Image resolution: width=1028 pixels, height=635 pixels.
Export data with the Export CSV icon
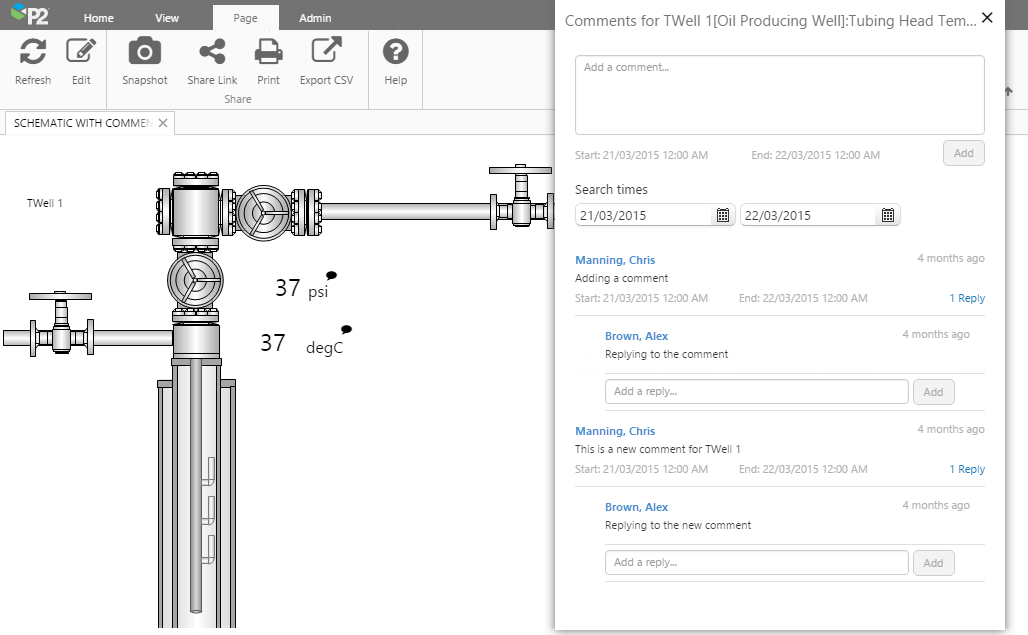tap(327, 52)
